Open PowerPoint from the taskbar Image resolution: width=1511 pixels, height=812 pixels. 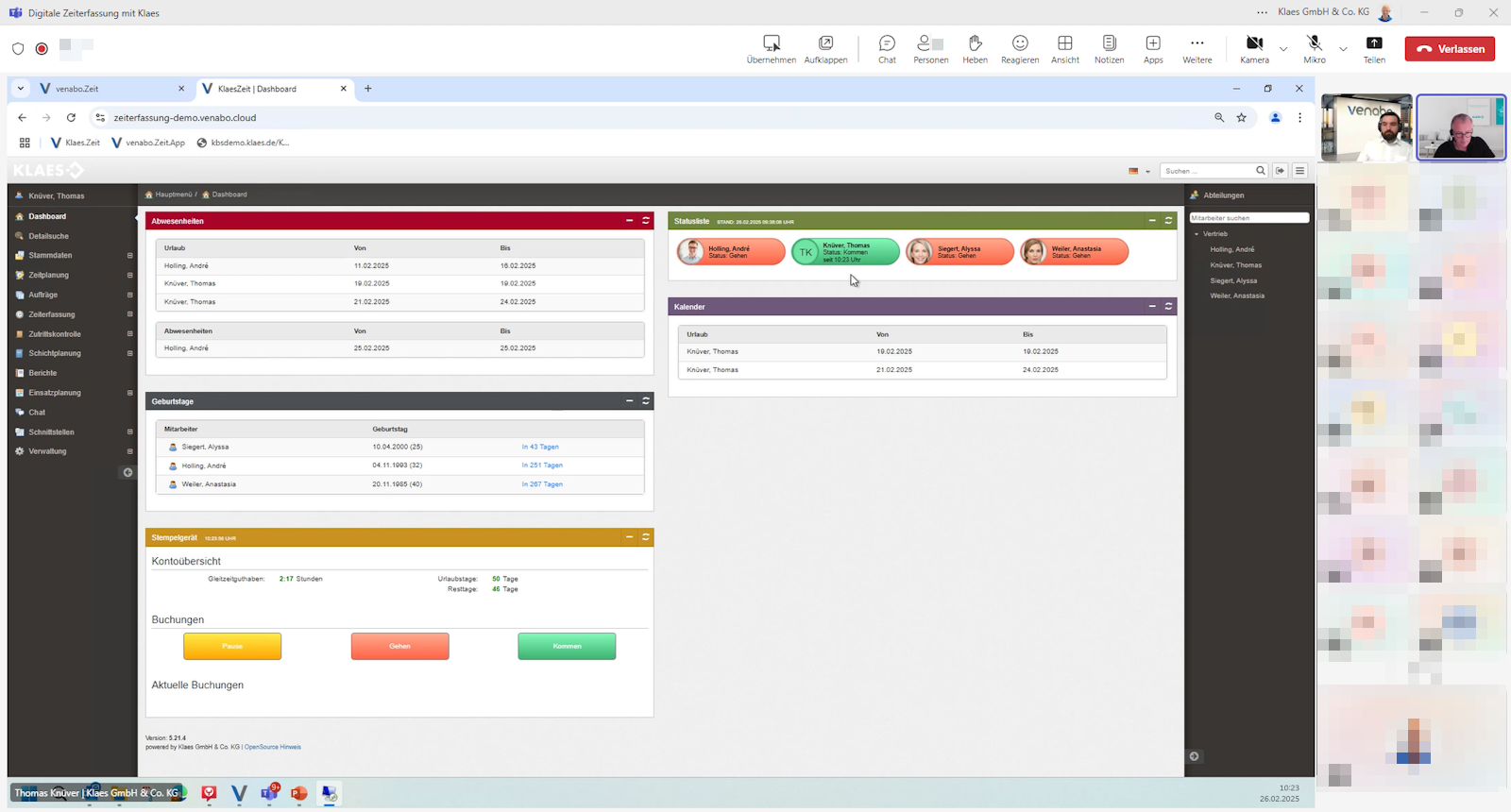pyautogui.click(x=299, y=793)
